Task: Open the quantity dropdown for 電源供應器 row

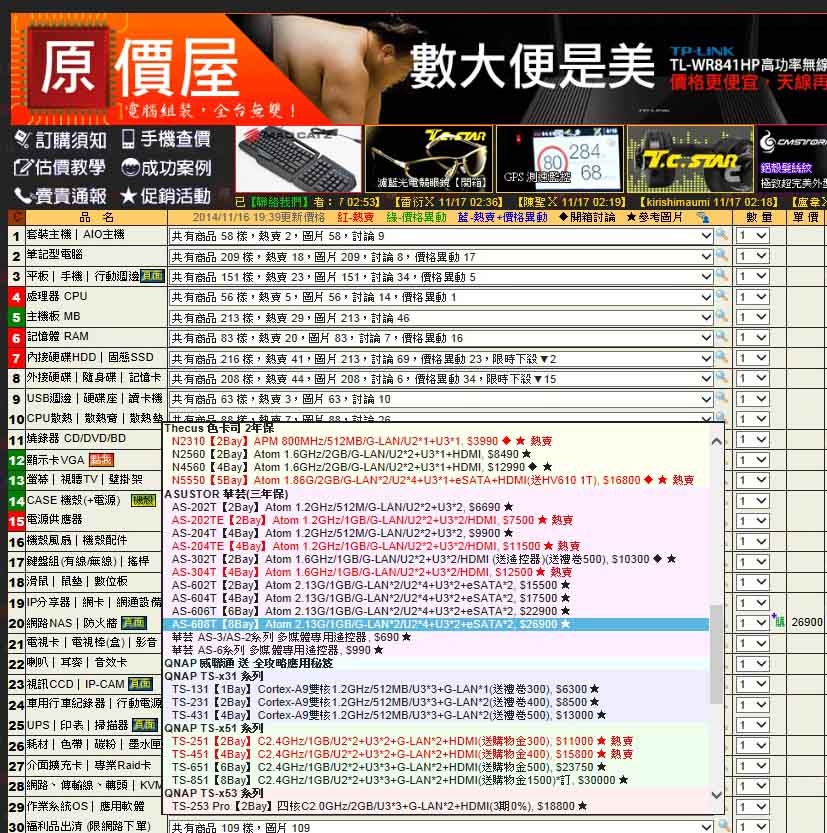Action: [753, 521]
